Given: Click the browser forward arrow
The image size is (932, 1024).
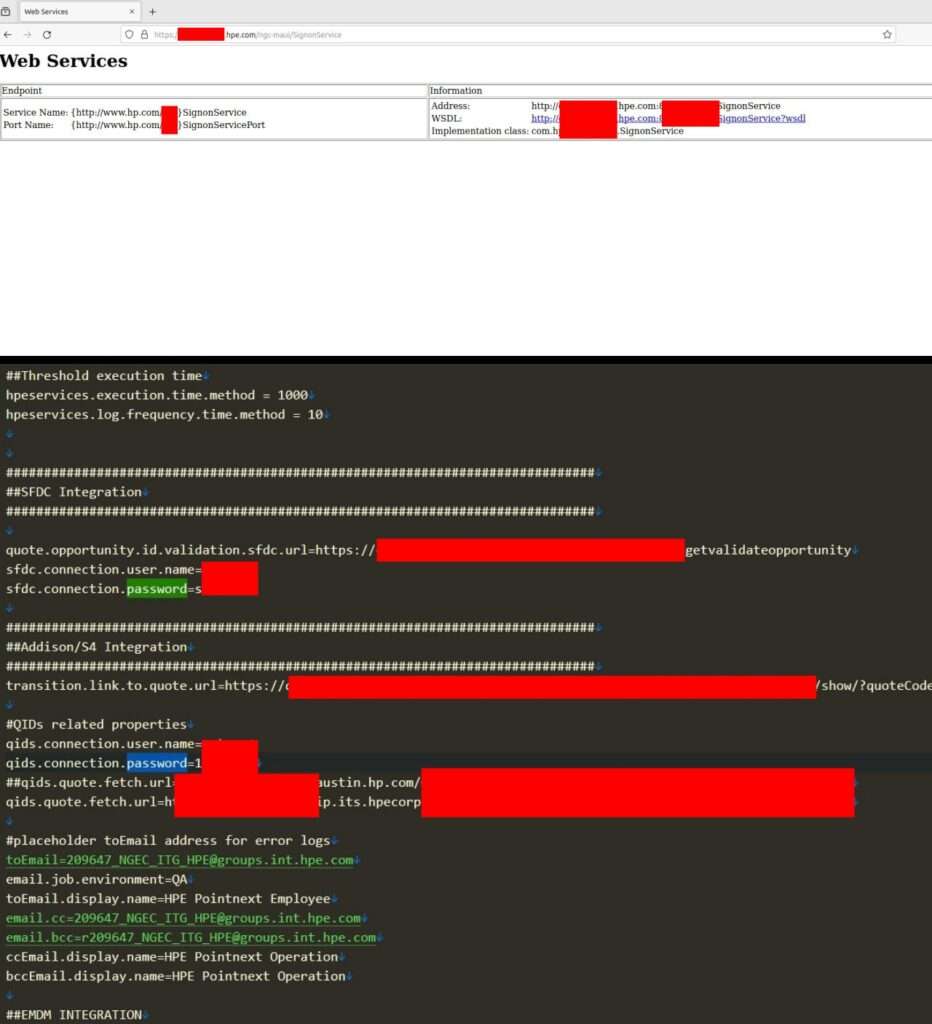Looking at the screenshot, I should coord(27,35).
